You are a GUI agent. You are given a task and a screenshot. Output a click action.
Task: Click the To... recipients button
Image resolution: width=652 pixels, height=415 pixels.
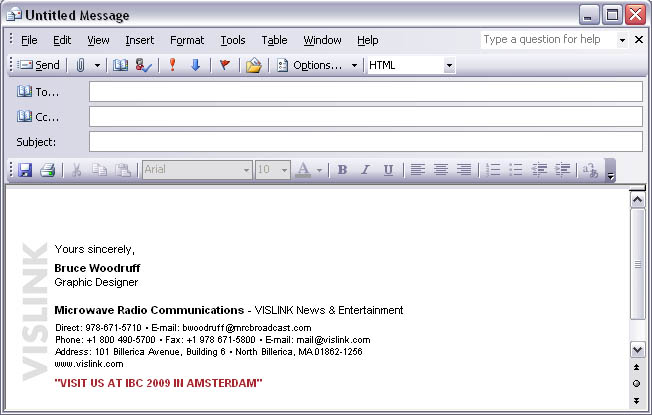[x=38, y=92]
